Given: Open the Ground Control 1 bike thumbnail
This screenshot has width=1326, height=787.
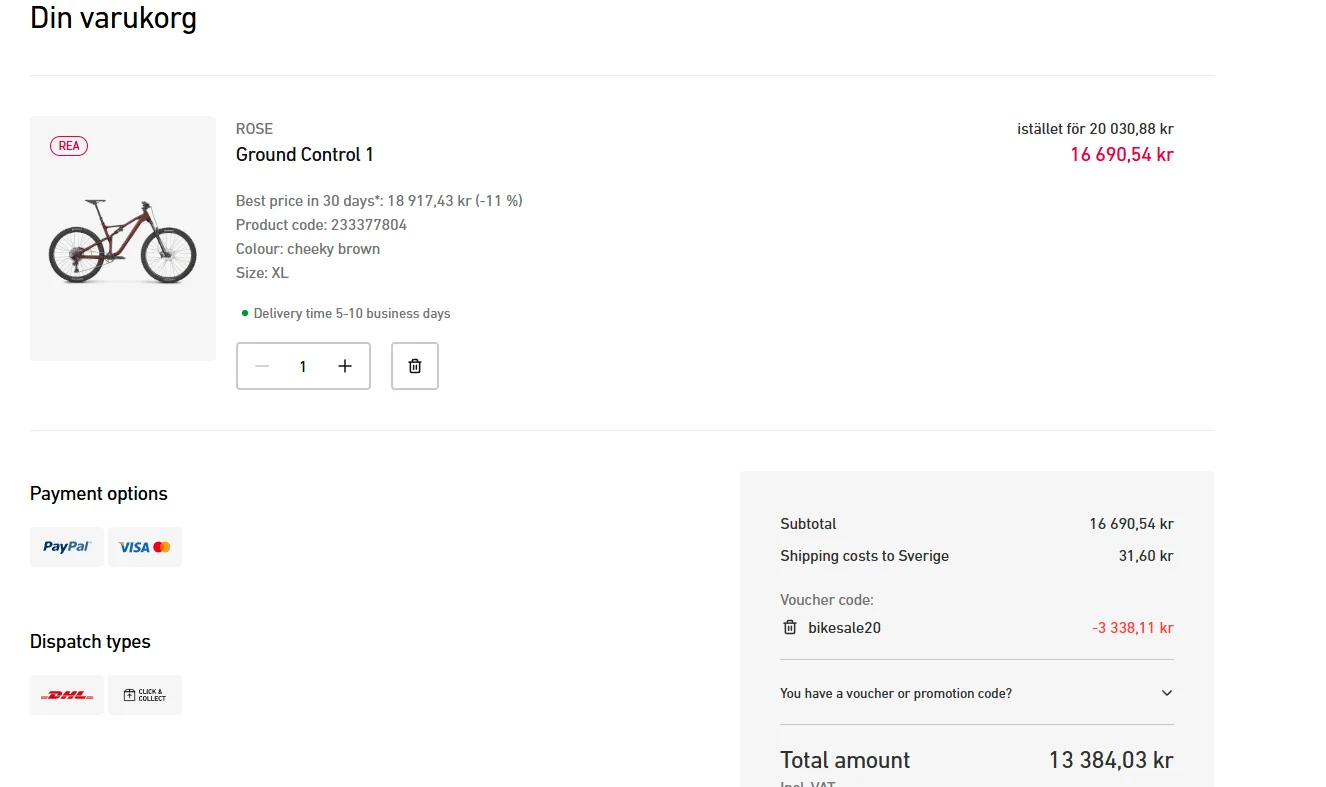Looking at the screenshot, I should pos(123,238).
